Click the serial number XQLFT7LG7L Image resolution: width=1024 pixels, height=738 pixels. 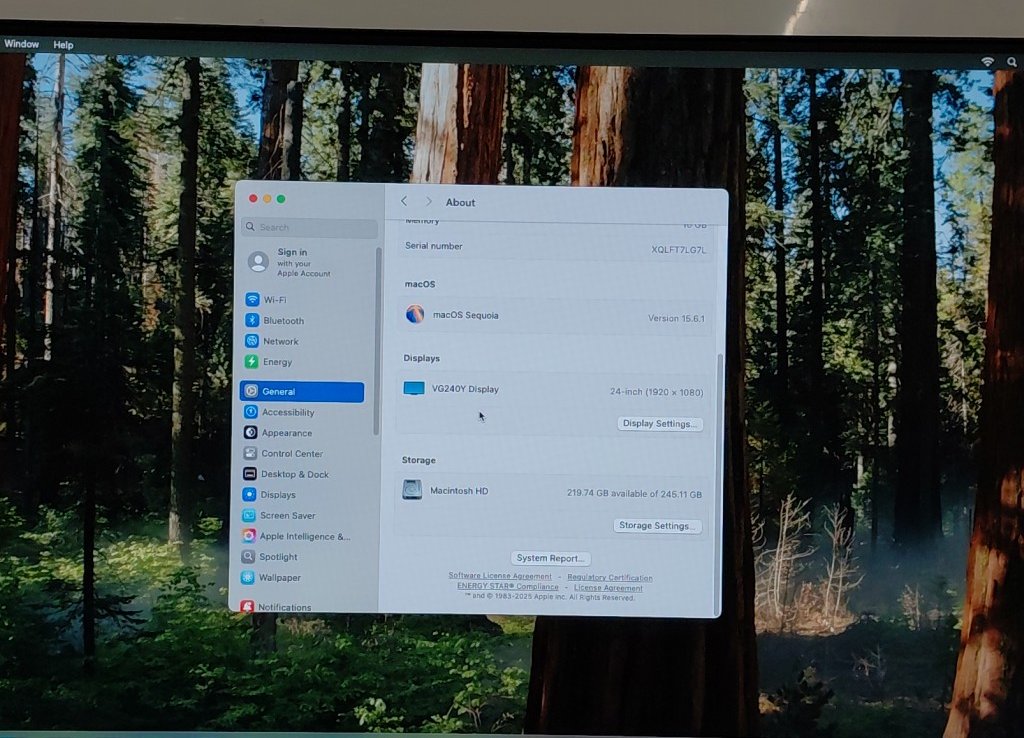pyautogui.click(x=679, y=249)
